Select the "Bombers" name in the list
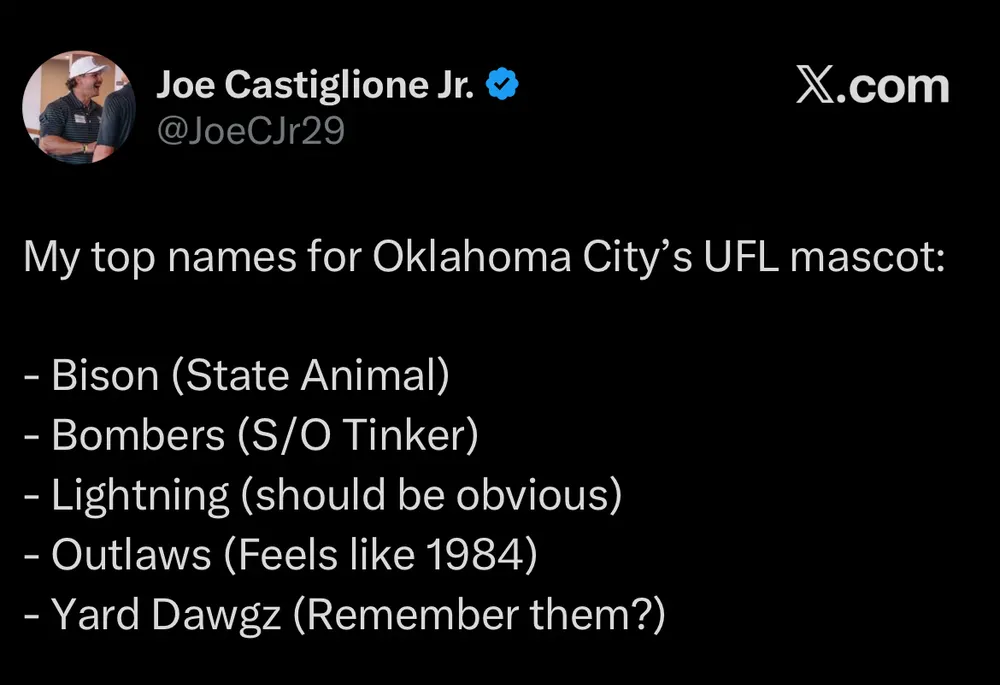This screenshot has height=685, width=1000. point(136,435)
